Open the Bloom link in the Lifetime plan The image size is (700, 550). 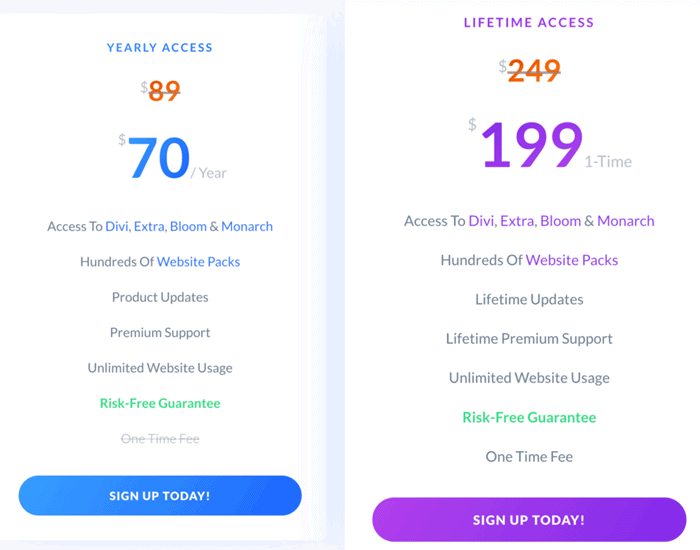click(560, 221)
